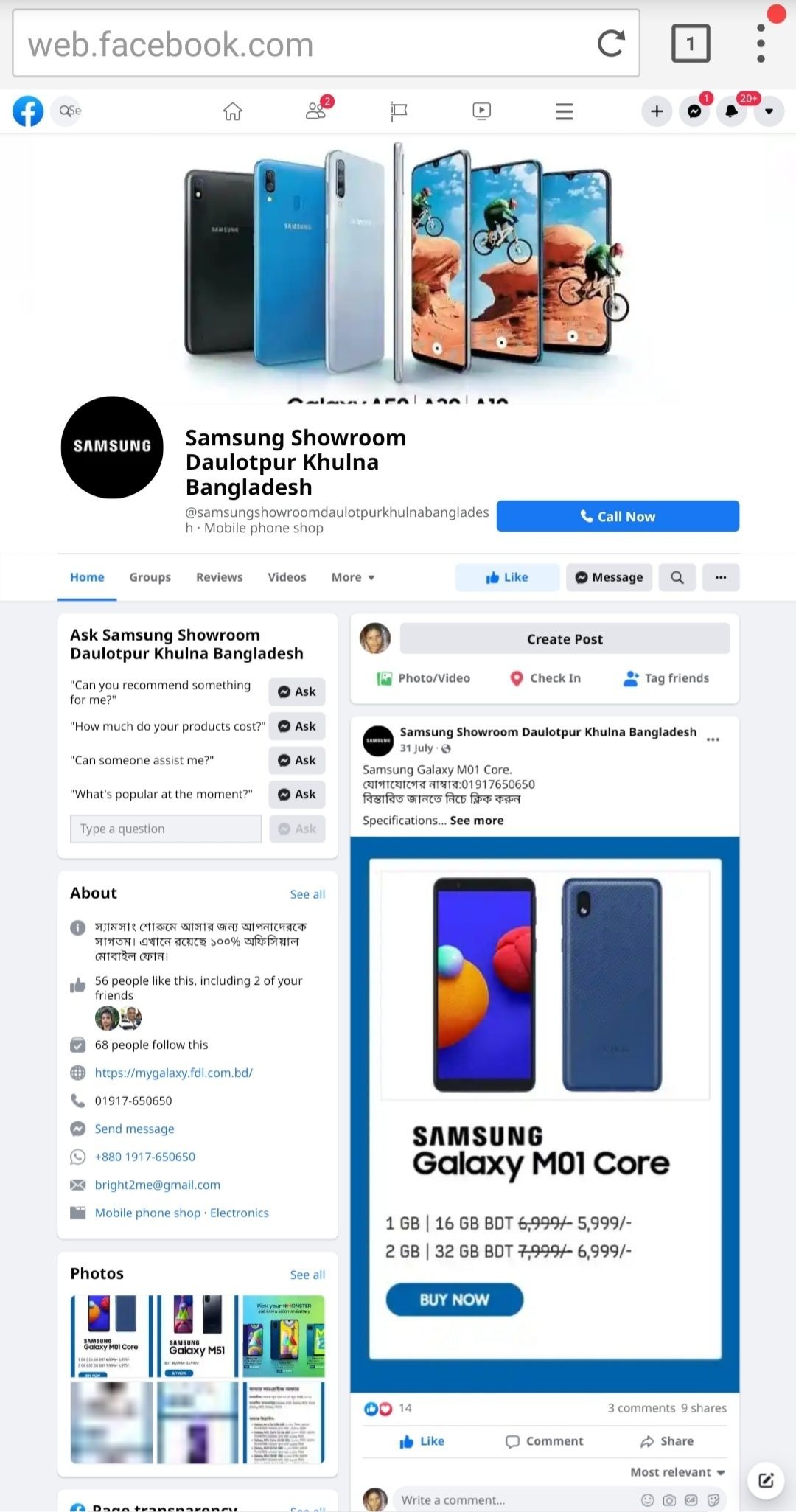Like the Galaxy M01 Core post
The image size is (796, 1512).
422,1441
